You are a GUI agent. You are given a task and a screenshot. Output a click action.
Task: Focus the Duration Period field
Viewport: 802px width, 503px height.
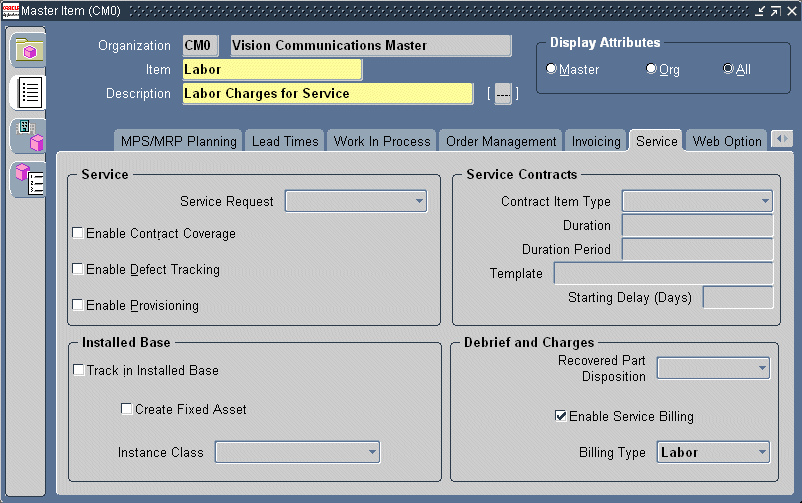(697, 249)
